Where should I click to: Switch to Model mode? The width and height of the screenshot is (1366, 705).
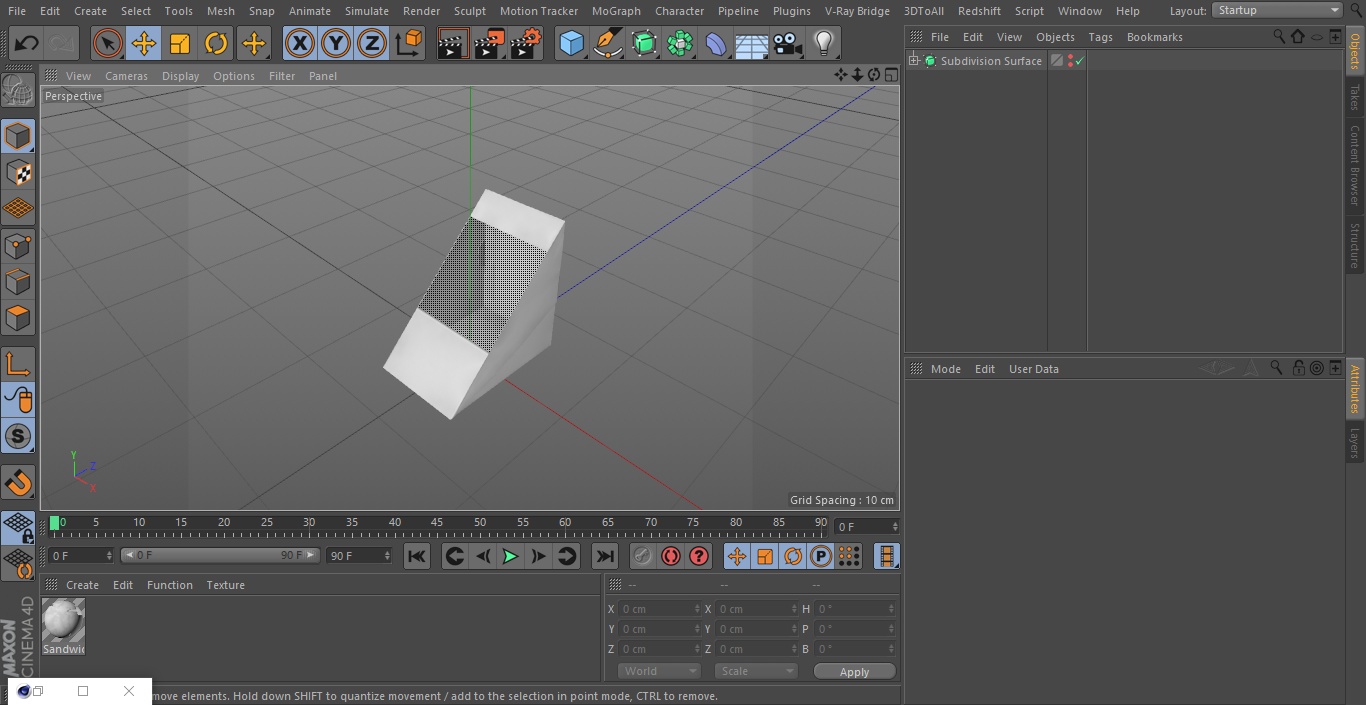pos(18,136)
